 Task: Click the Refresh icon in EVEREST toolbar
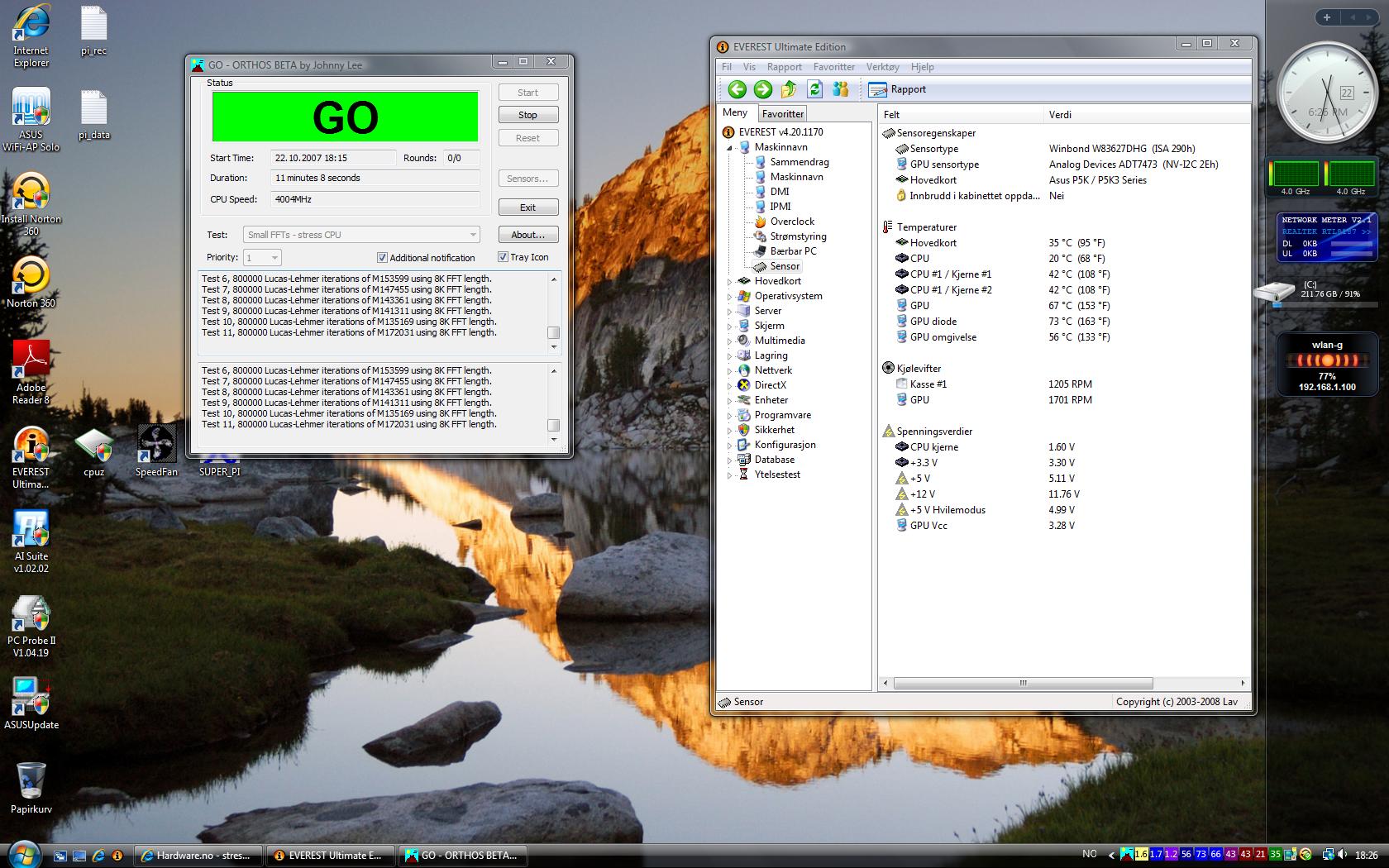tap(814, 89)
